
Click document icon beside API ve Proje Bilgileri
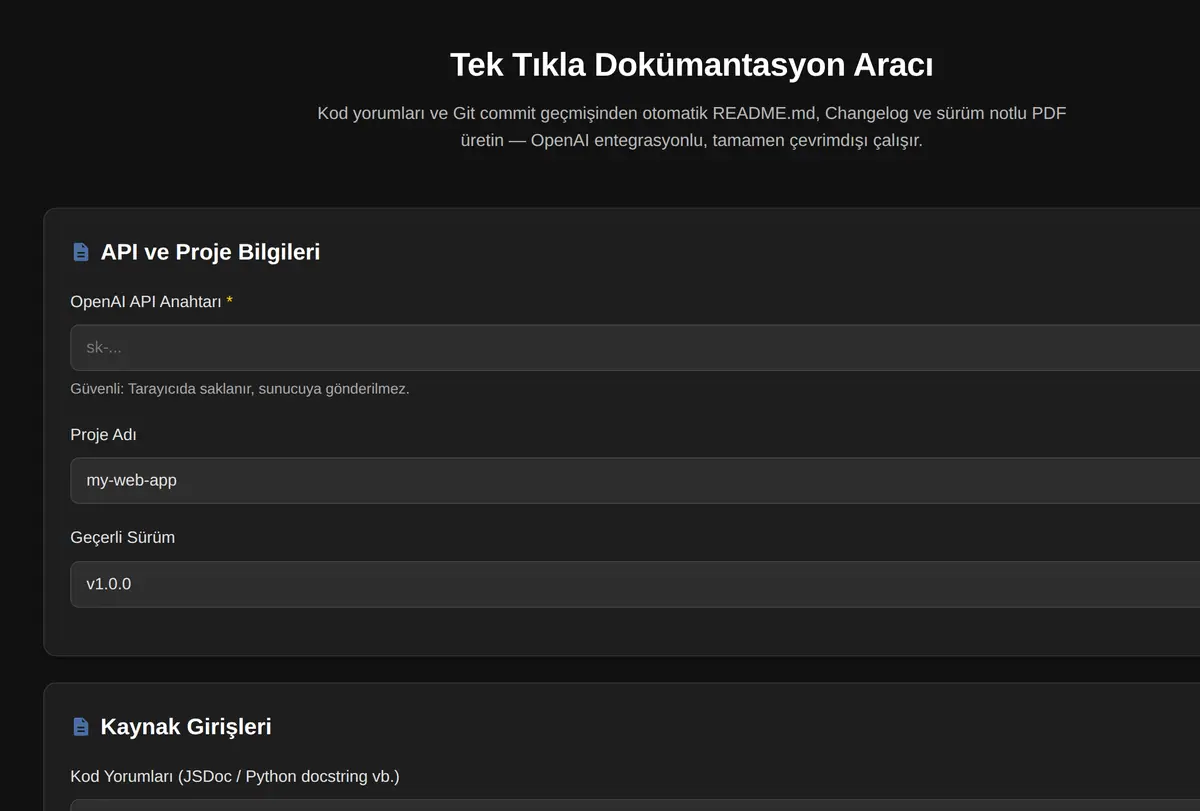click(x=81, y=252)
